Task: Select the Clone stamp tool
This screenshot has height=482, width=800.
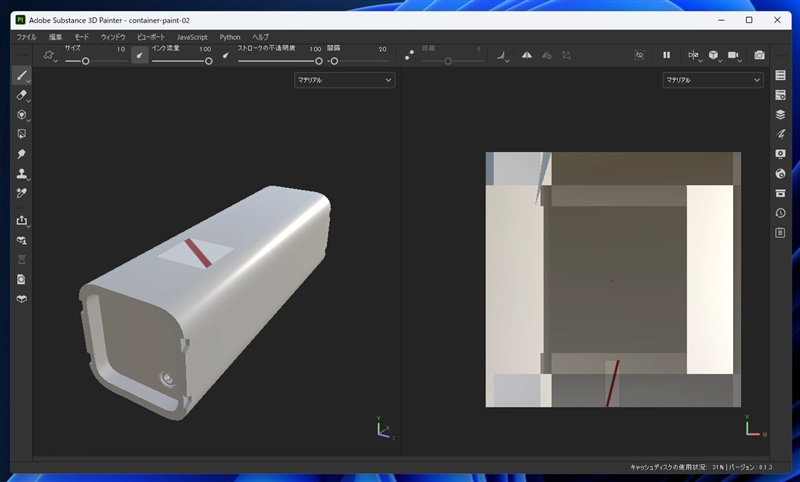Action: pyautogui.click(x=21, y=173)
